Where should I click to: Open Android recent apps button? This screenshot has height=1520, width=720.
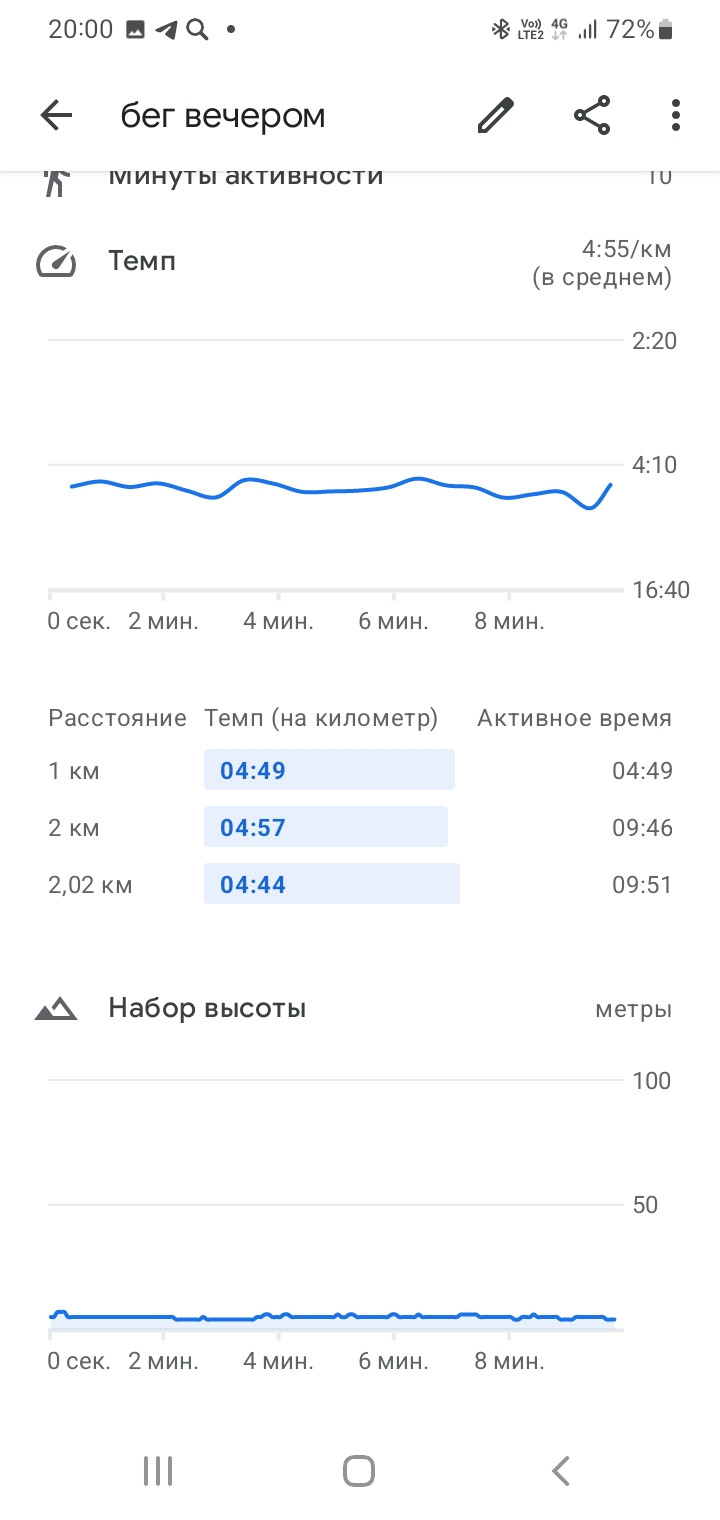(158, 1470)
